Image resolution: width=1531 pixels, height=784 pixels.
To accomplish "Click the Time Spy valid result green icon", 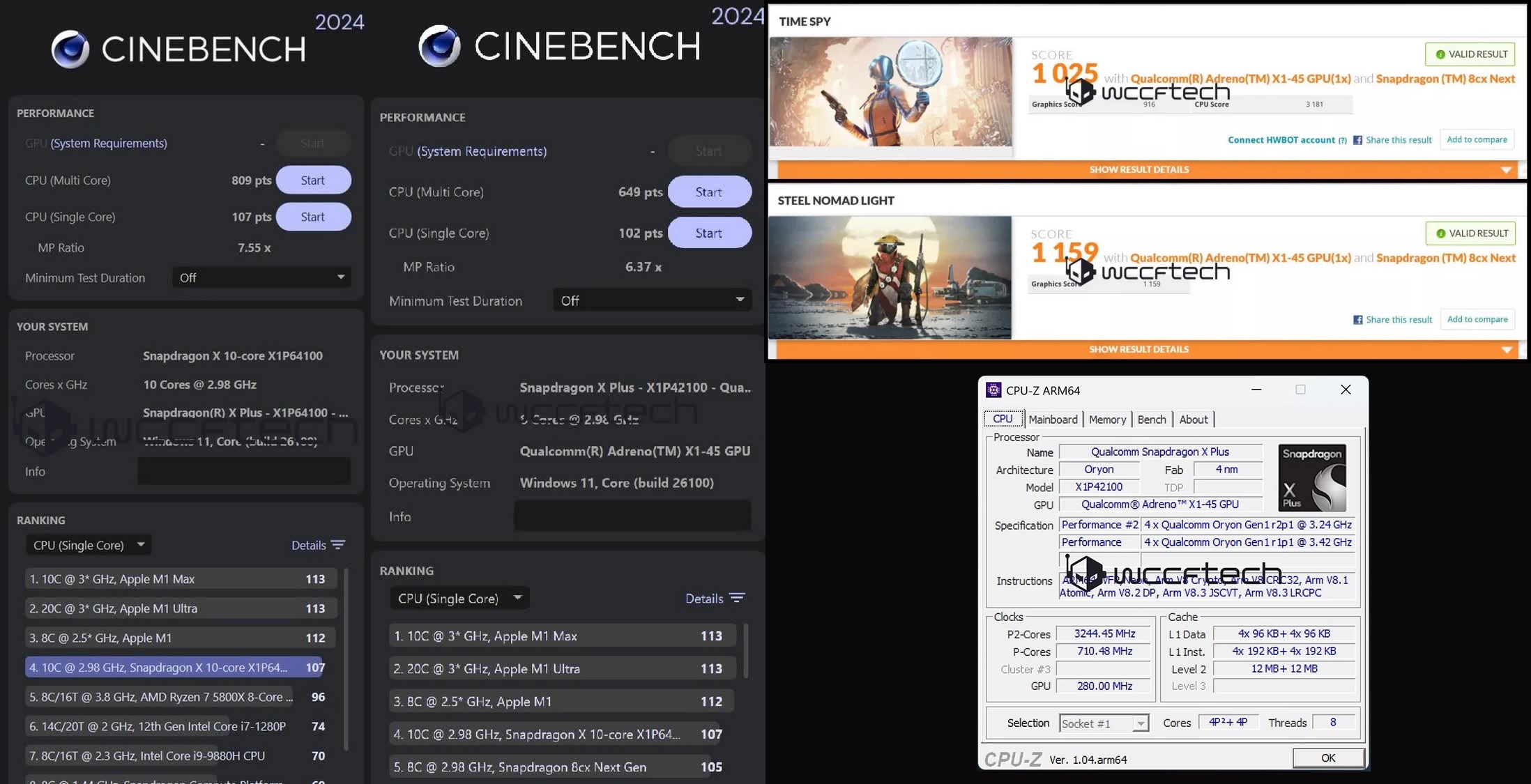I will tap(1440, 54).
